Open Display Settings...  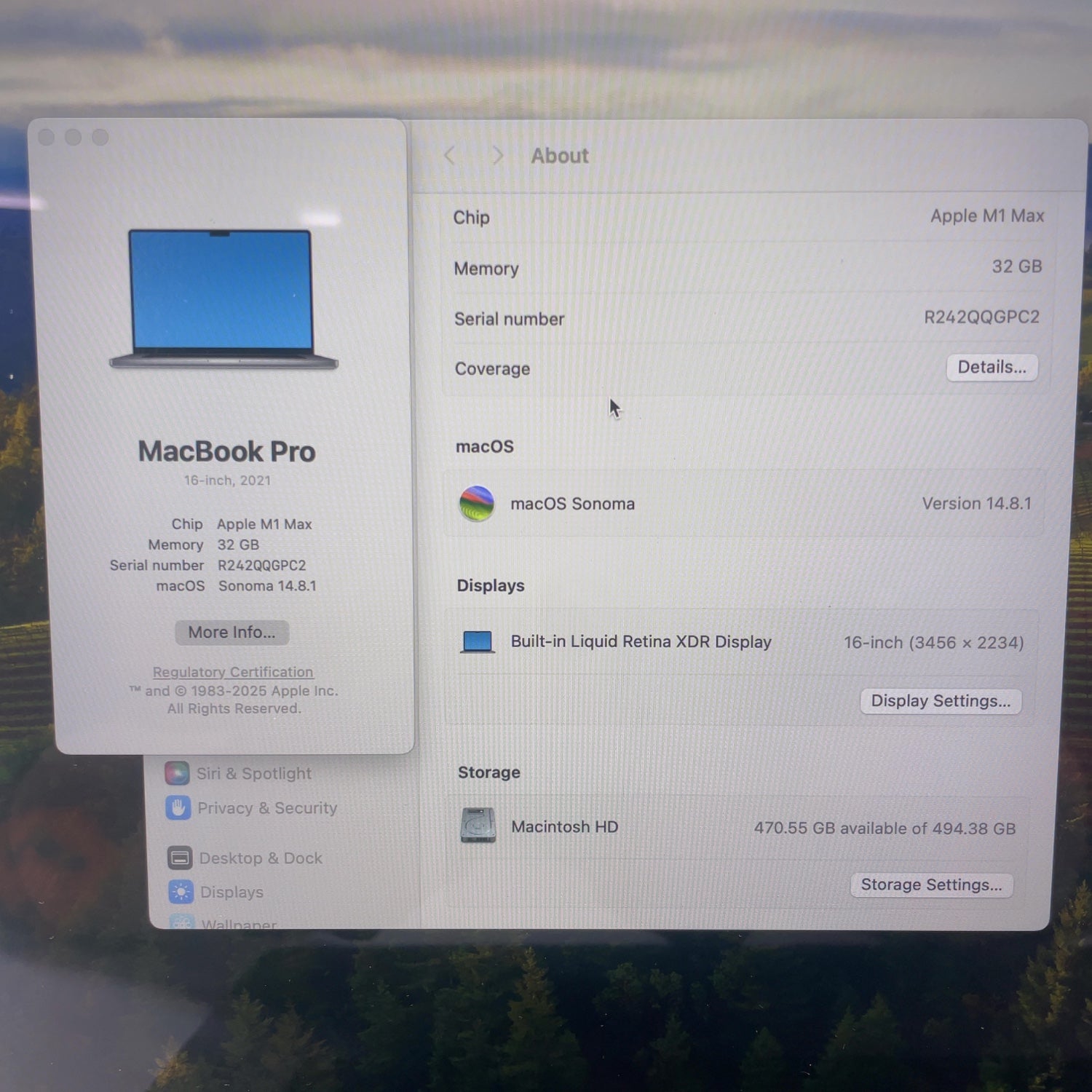coord(940,701)
